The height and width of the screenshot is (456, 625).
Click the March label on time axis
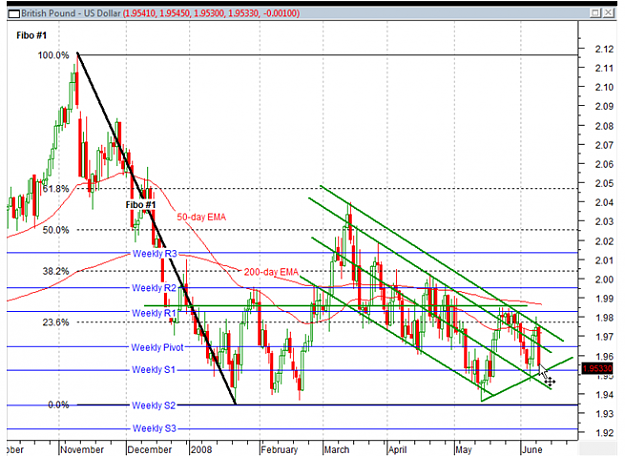click(x=336, y=450)
